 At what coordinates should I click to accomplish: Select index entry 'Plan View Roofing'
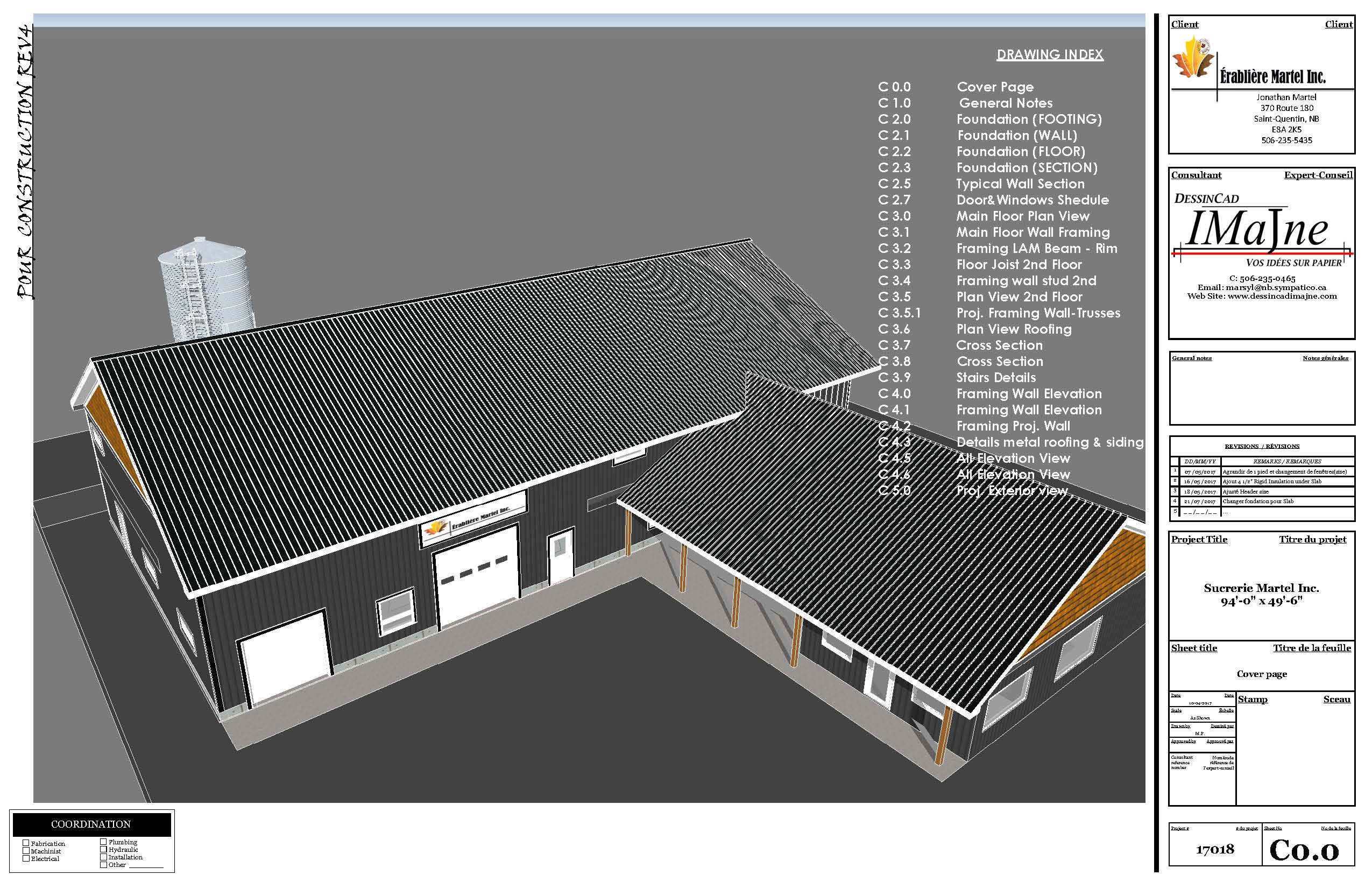pos(1014,329)
